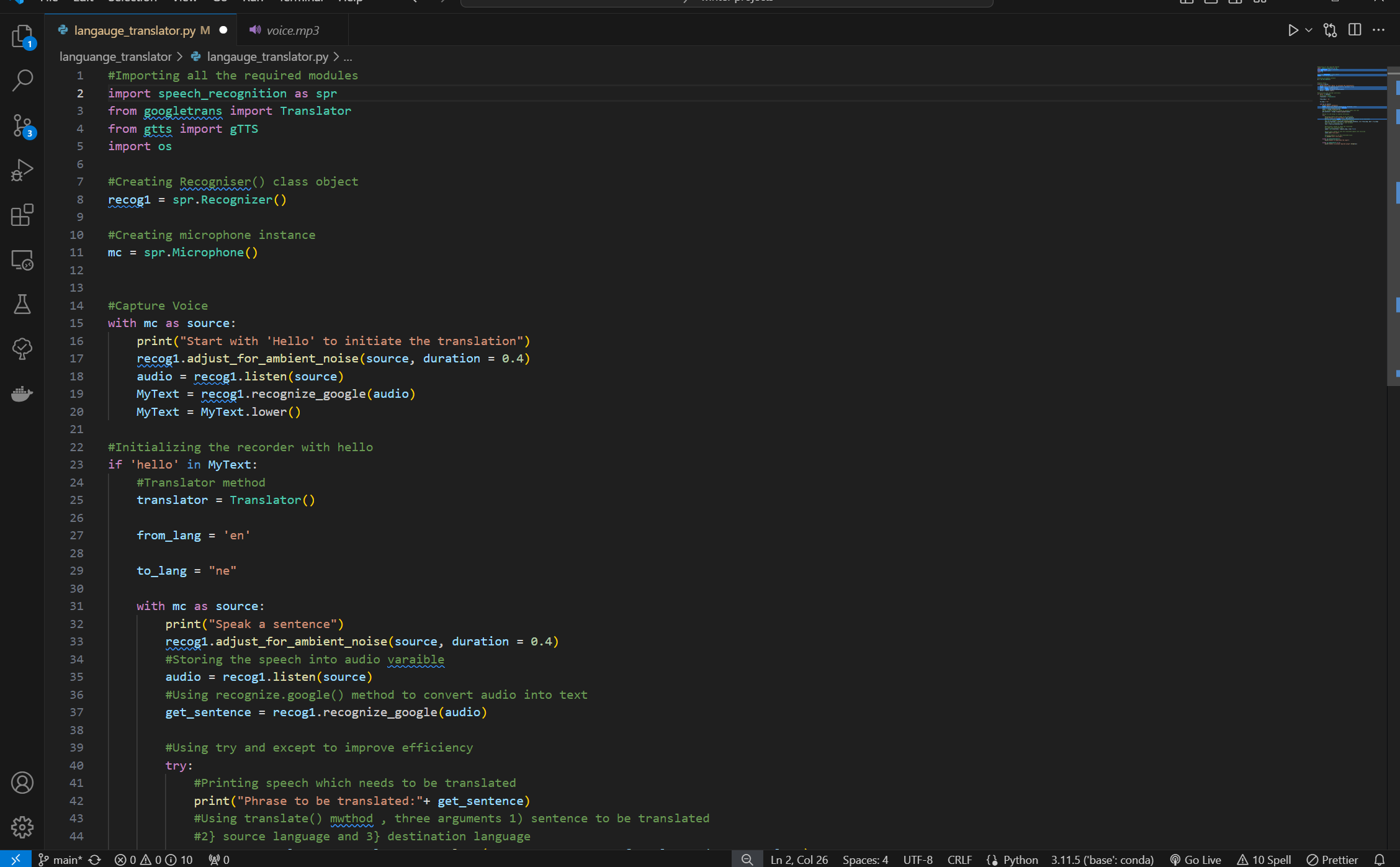
Task: Open the Testing flask view
Action: pos(22,304)
